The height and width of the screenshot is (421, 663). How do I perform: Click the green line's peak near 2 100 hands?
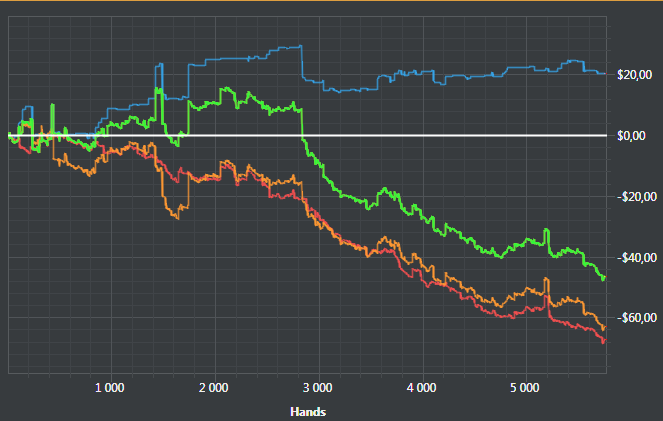[227, 88]
